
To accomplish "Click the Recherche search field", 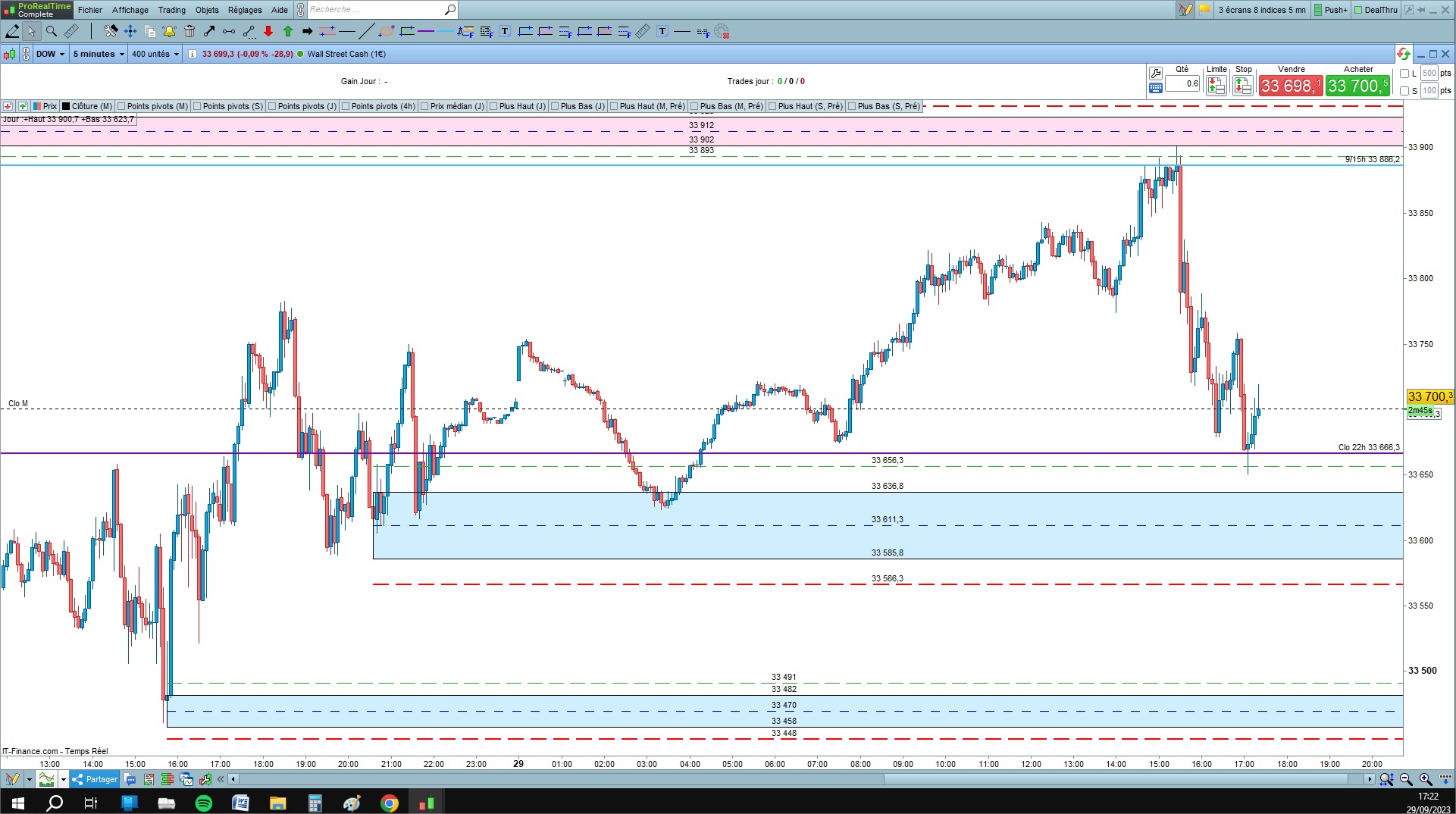I will 382,10.
